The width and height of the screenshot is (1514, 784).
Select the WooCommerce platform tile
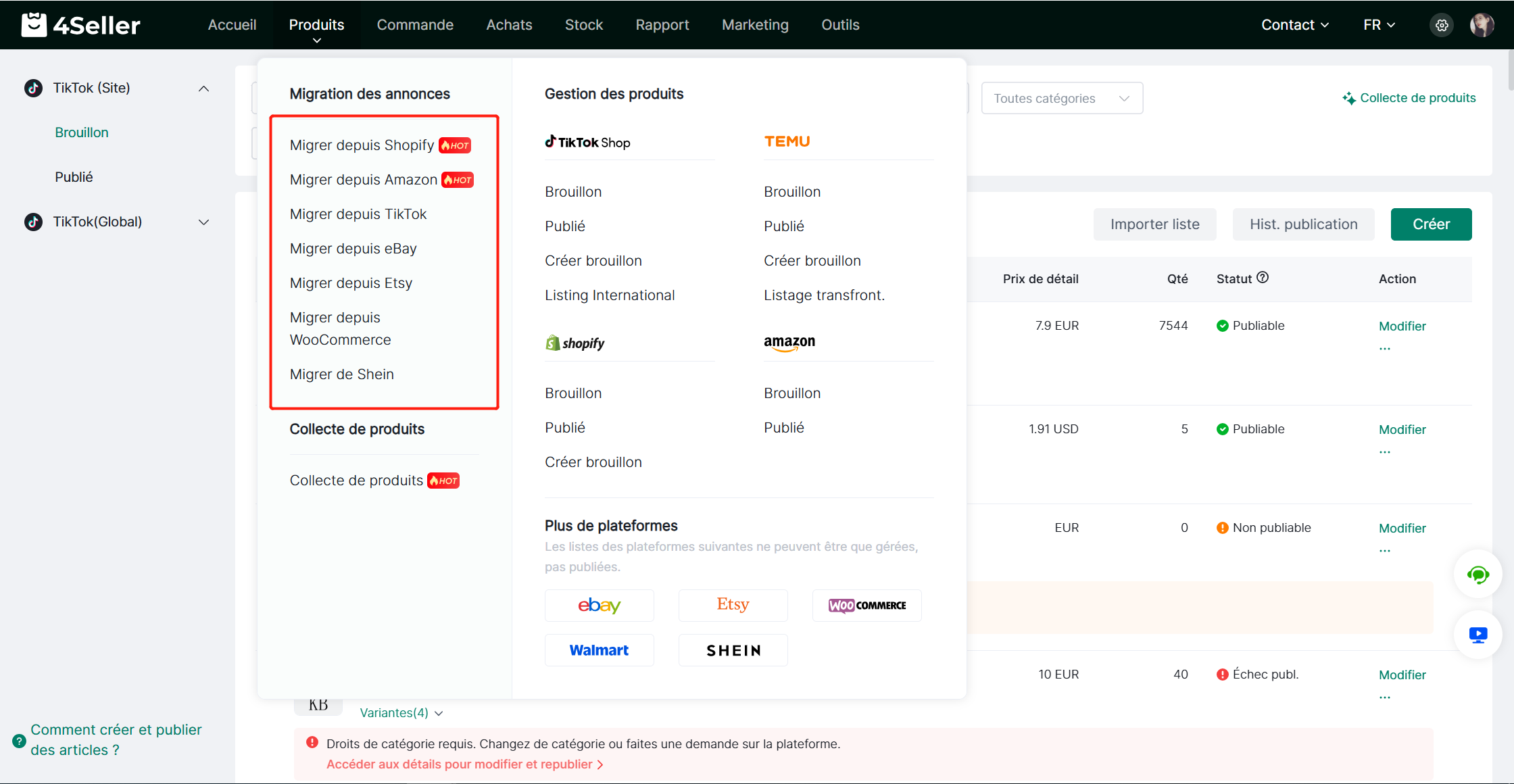(867, 606)
